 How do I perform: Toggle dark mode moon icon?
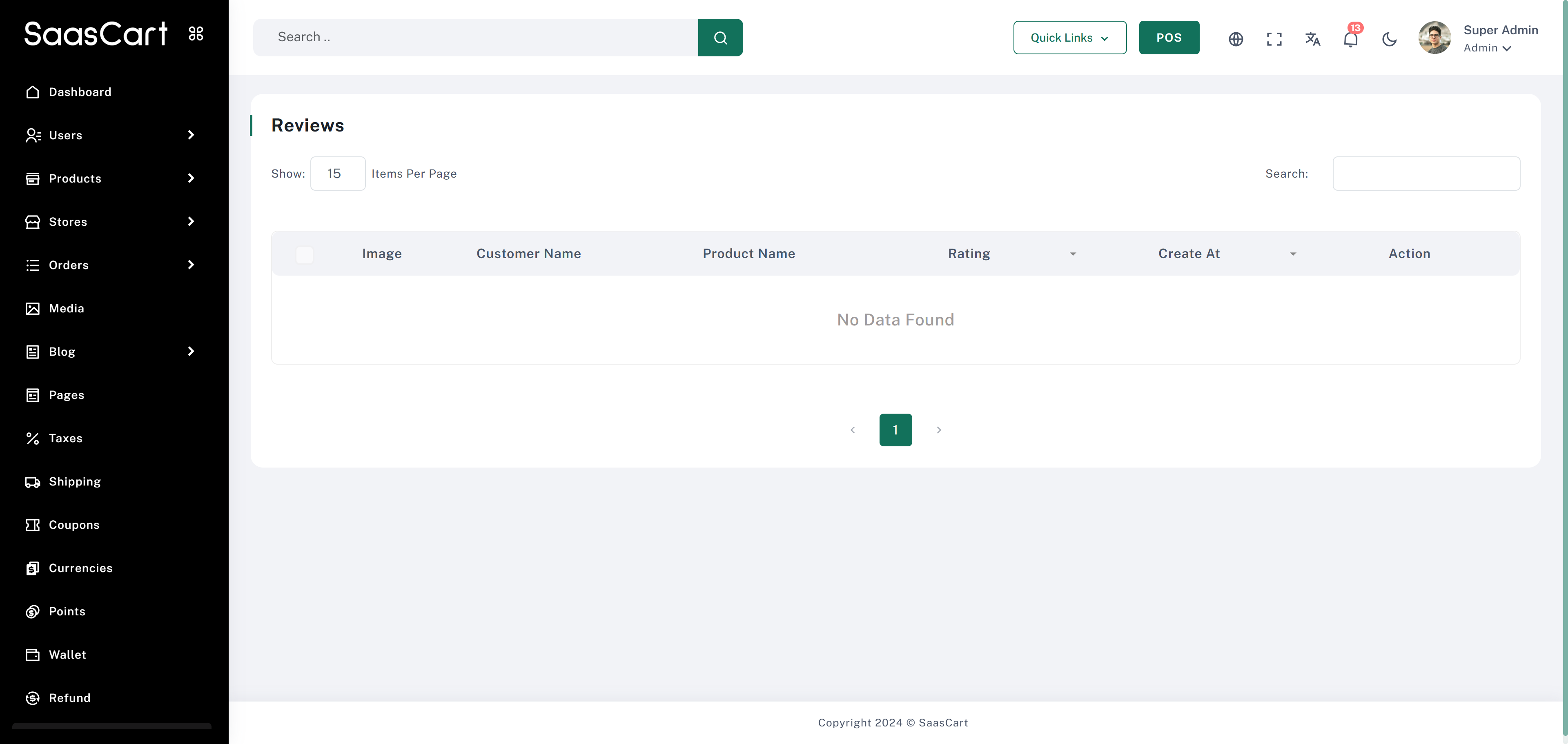(1389, 40)
